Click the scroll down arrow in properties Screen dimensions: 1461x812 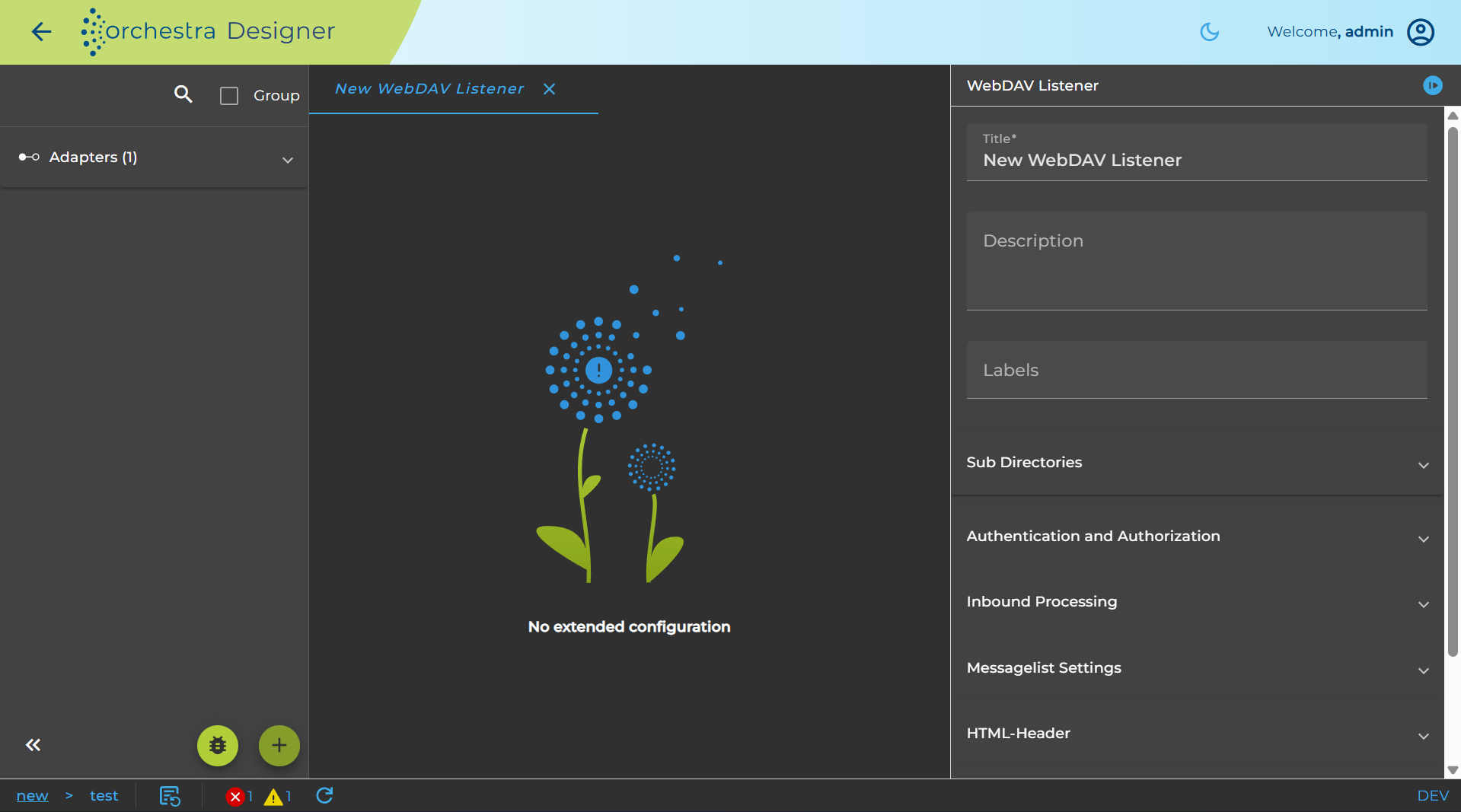click(x=1452, y=769)
